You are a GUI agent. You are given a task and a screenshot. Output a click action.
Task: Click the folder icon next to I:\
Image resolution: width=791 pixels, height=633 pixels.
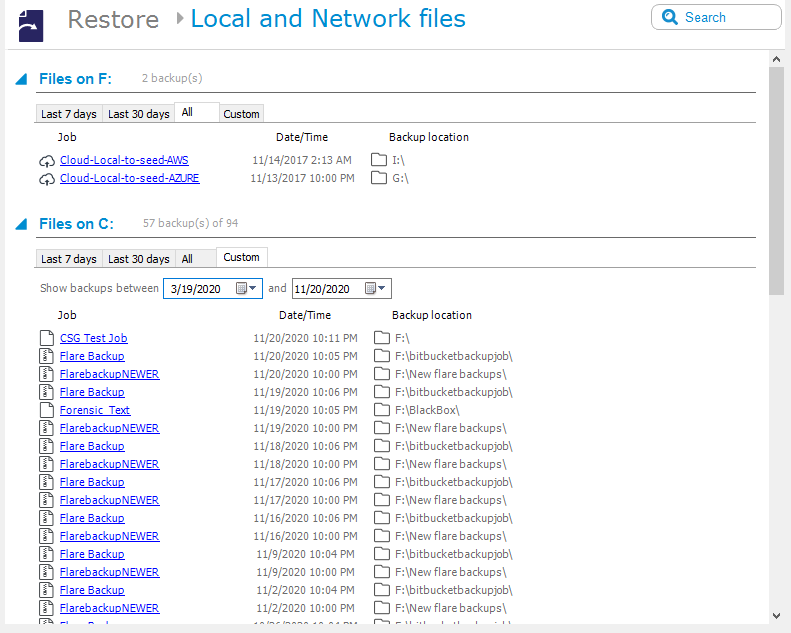378,160
